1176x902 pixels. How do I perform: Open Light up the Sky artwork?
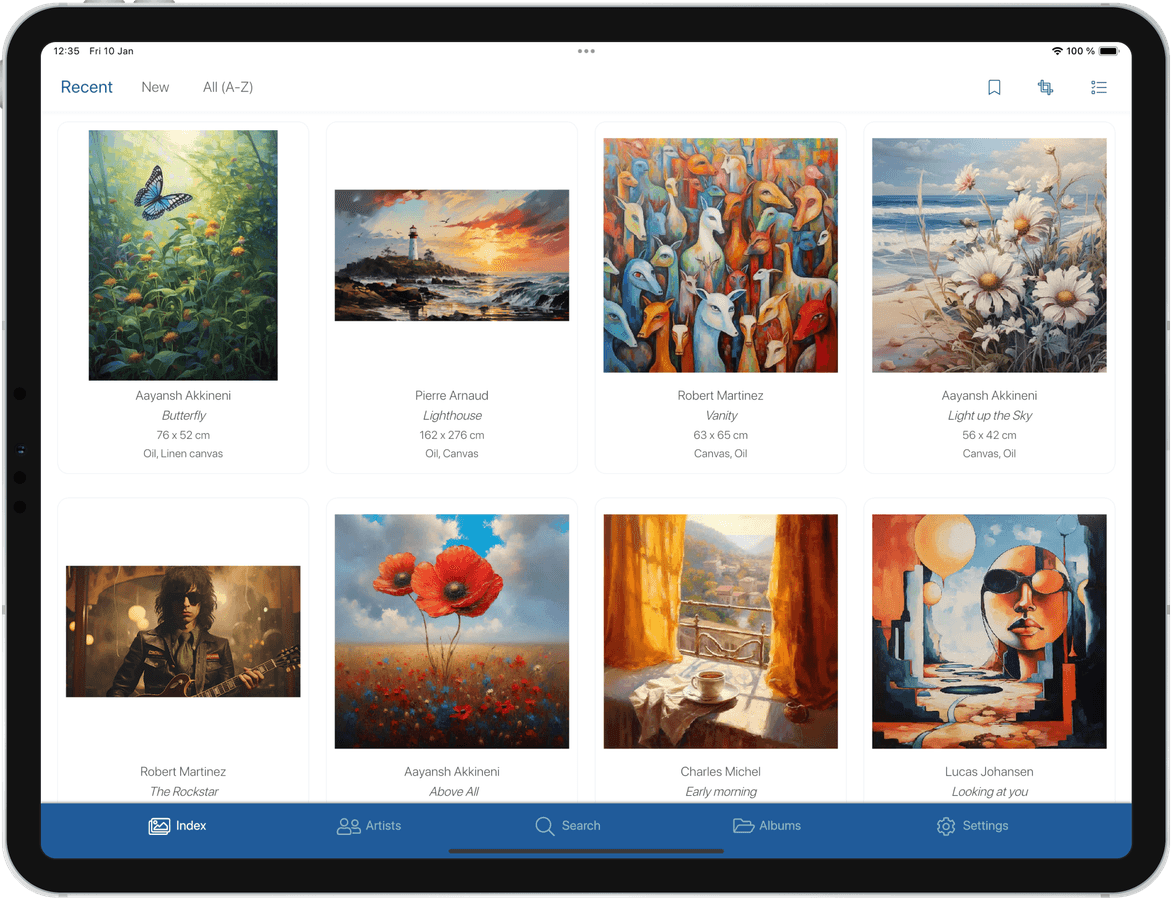(x=989, y=254)
